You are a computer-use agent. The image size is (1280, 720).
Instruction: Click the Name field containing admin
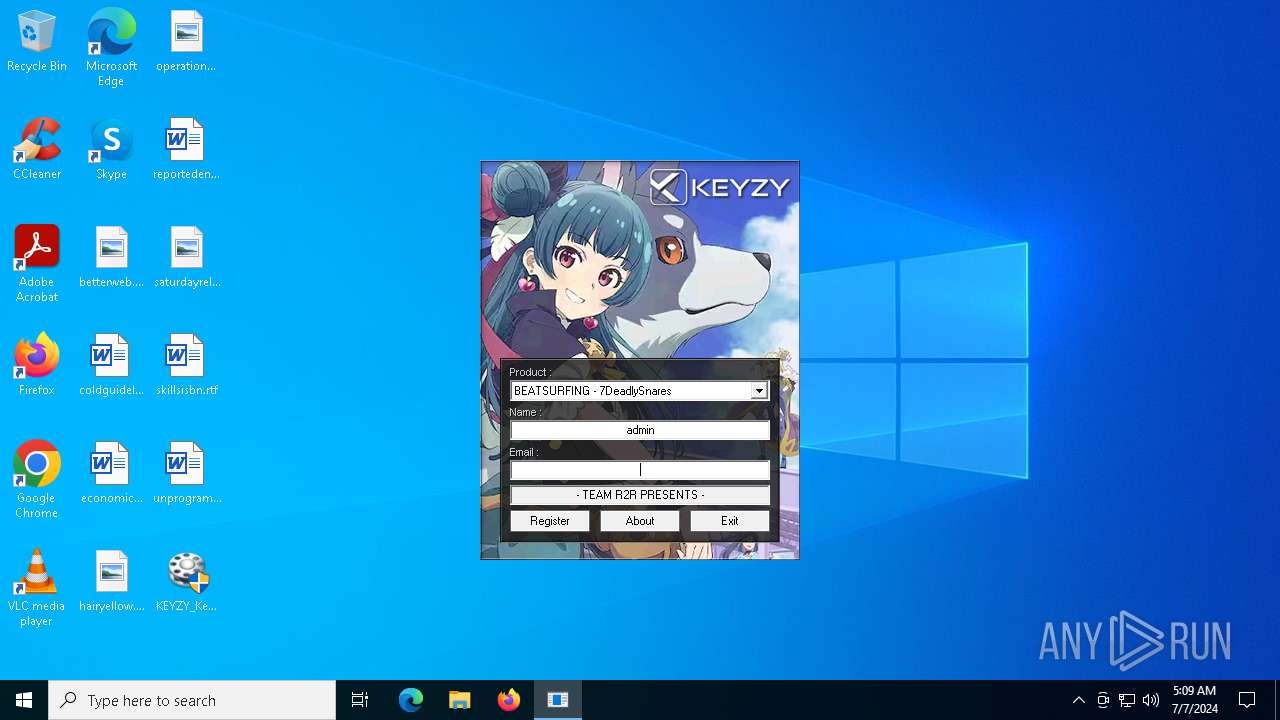tap(640, 430)
